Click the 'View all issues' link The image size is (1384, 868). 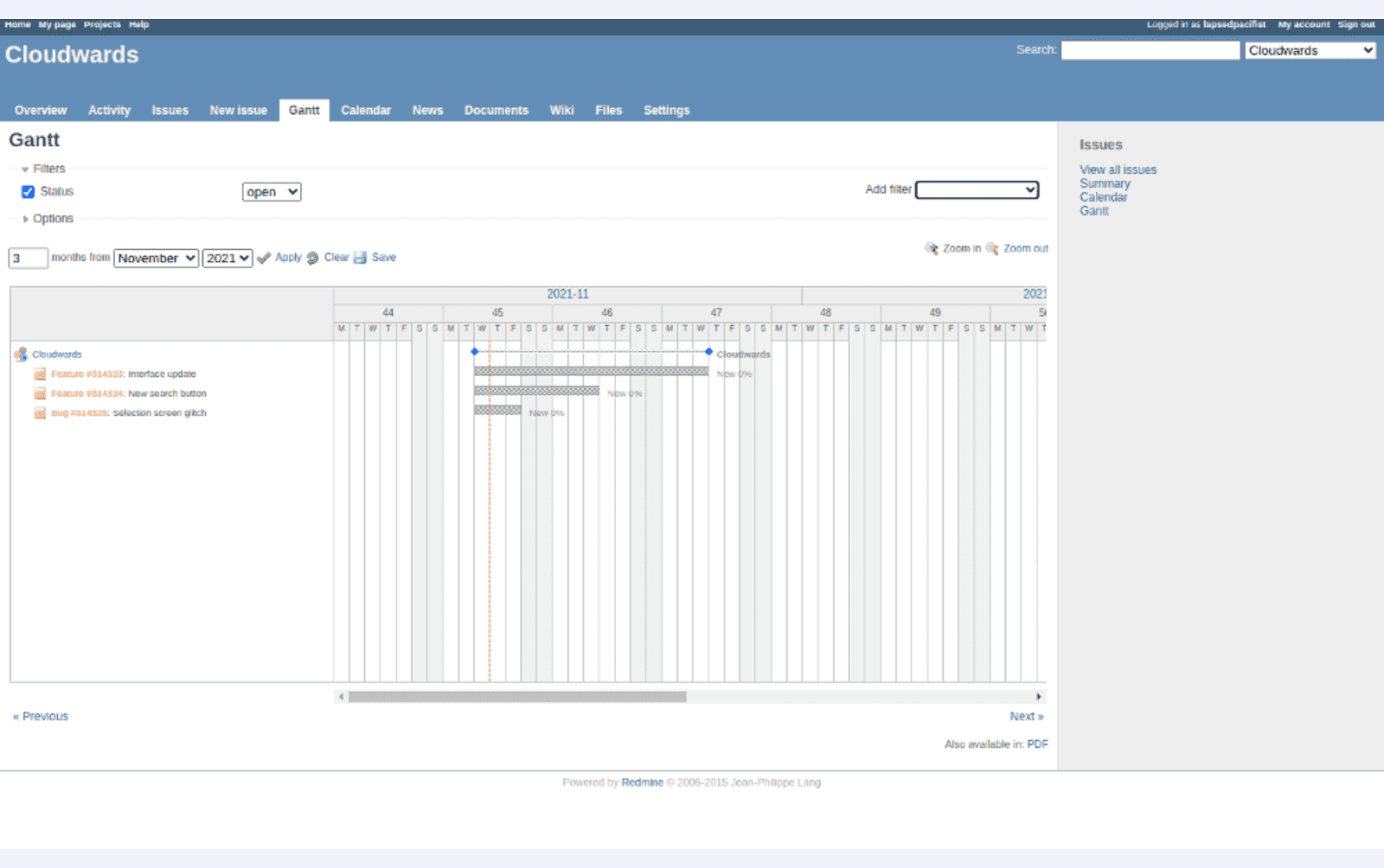[x=1118, y=169]
